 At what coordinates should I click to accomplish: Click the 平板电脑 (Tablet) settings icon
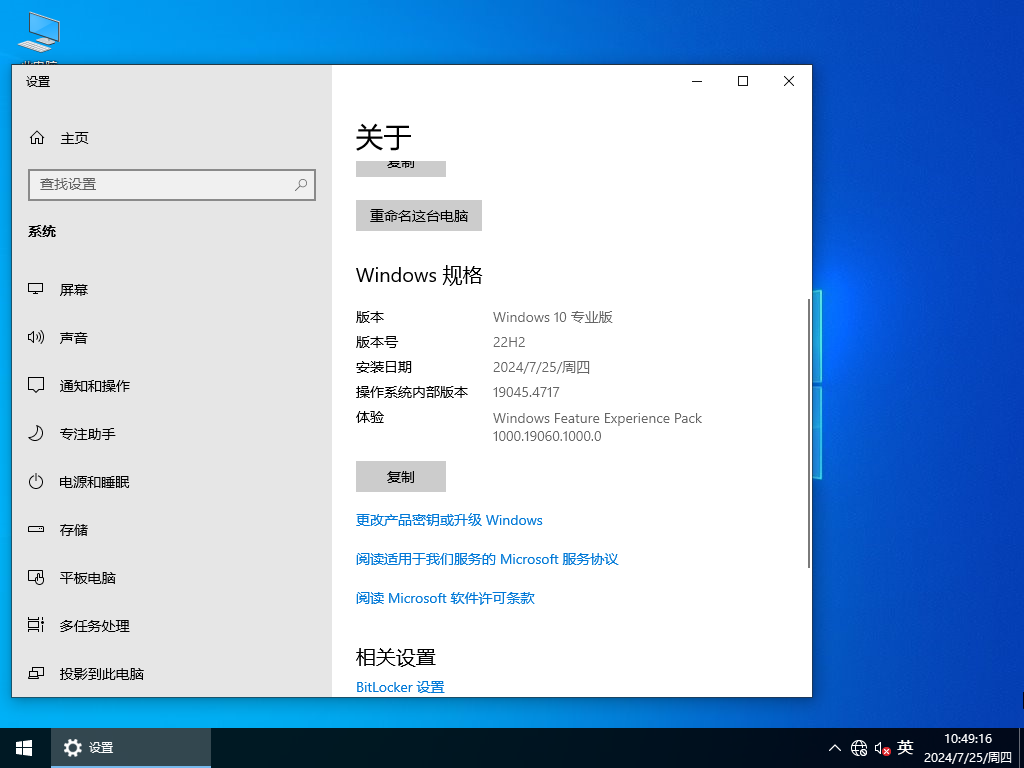point(37,577)
